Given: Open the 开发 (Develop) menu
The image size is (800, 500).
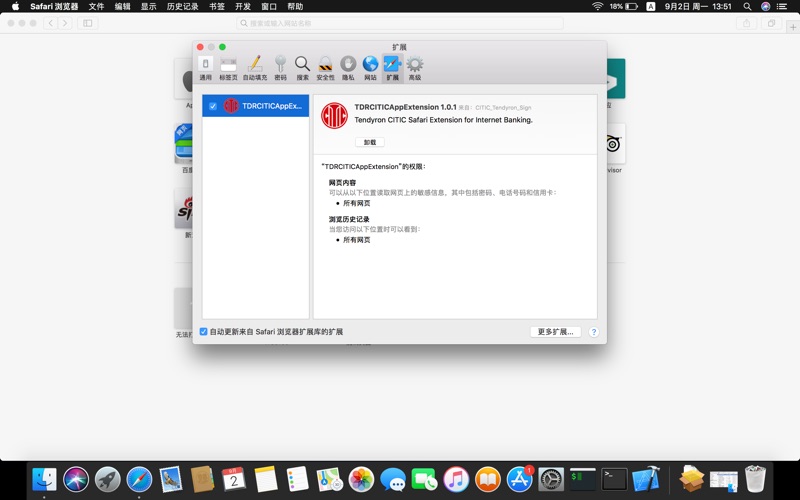Looking at the screenshot, I should pos(243,6).
